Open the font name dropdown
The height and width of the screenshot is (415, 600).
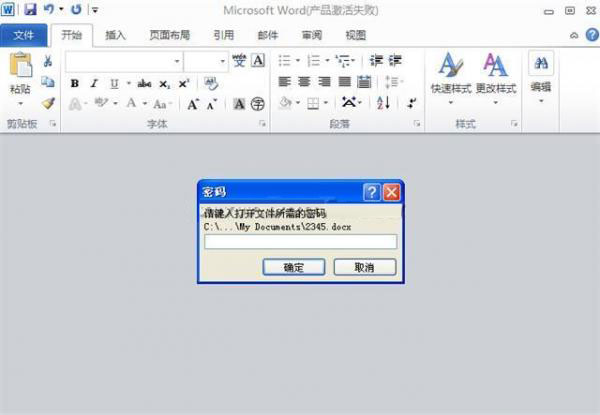click(177, 61)
